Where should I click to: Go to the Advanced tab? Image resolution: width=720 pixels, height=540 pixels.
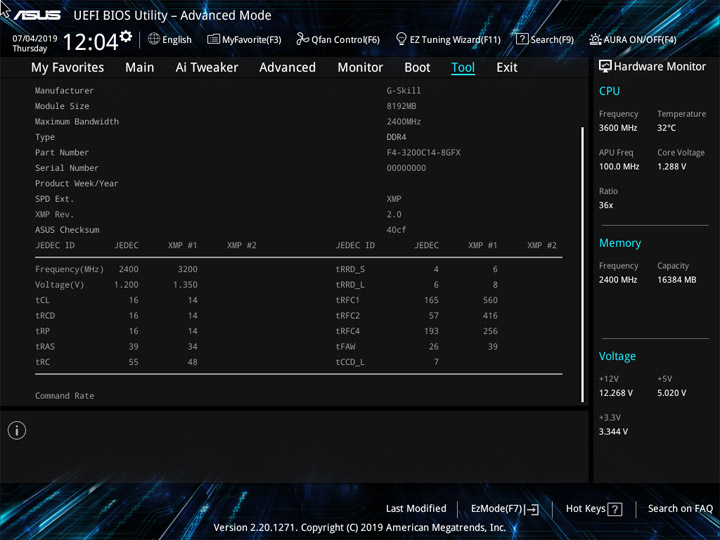(287, 68)
